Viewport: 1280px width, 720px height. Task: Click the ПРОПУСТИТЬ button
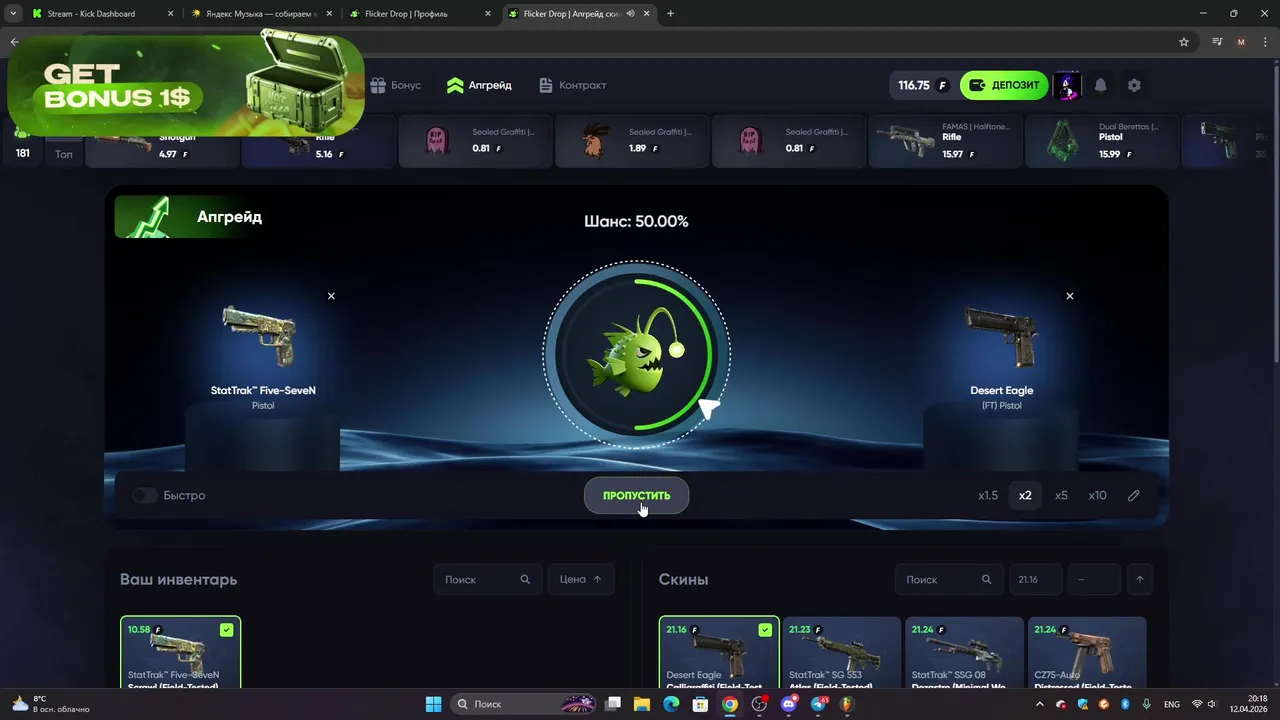pos(636,495)
